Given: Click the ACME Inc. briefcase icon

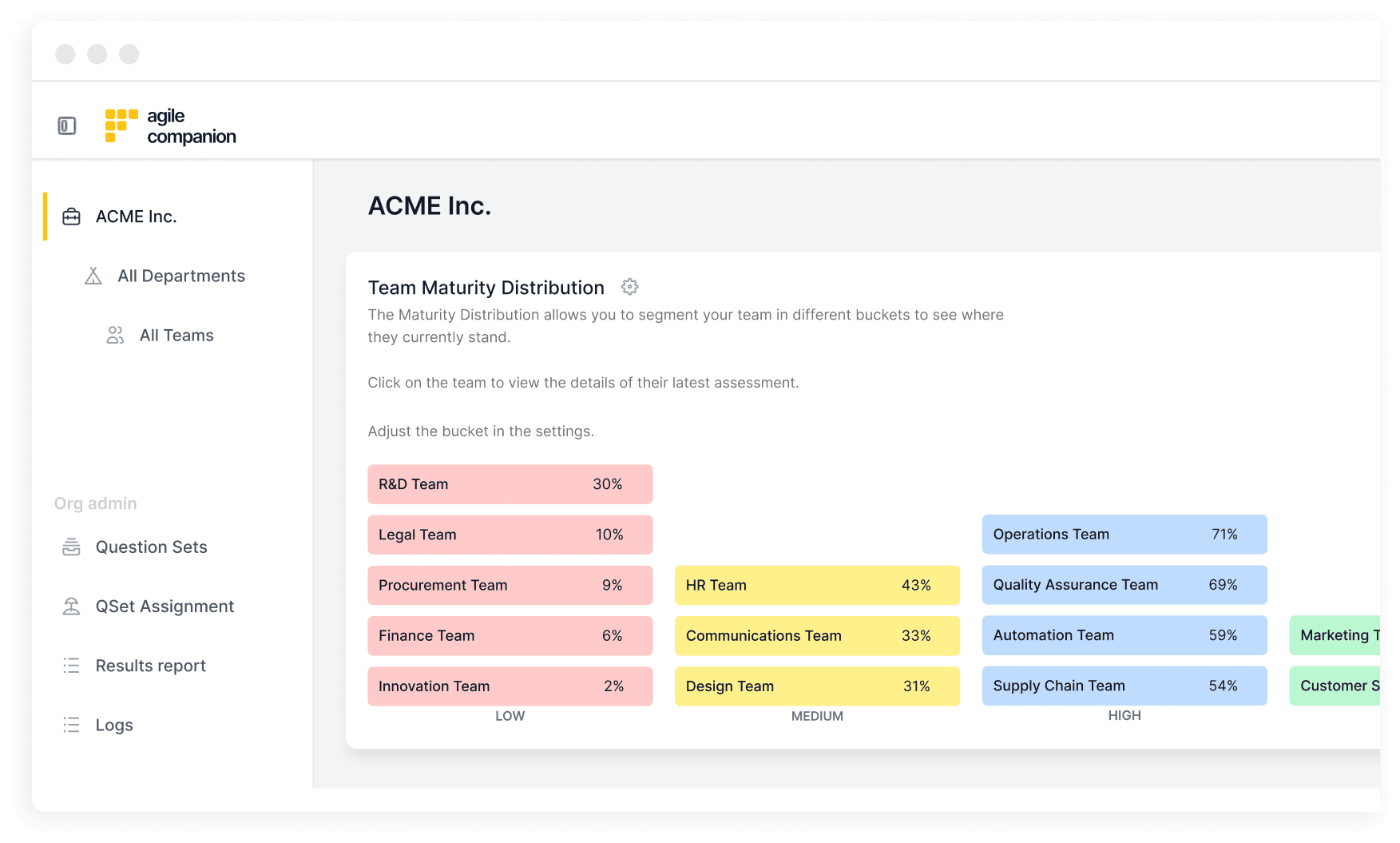Looking at the screenshot, I should (72, 217).
